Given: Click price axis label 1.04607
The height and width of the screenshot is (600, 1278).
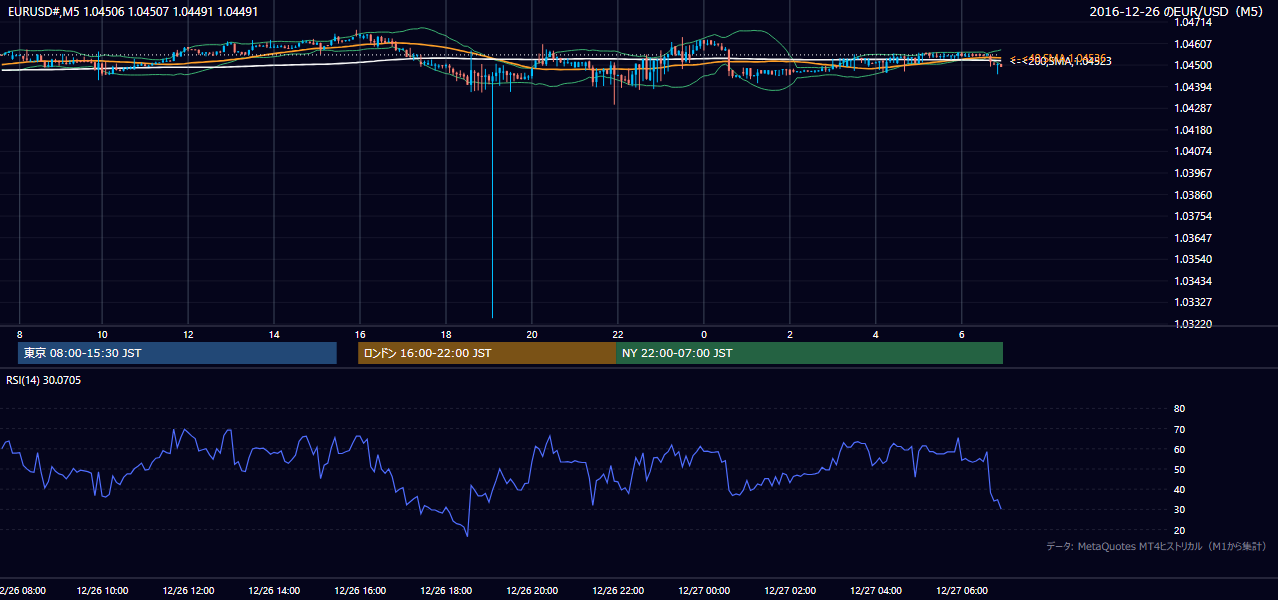Looking at the screenshot, I should click(x=1192, y=44).
